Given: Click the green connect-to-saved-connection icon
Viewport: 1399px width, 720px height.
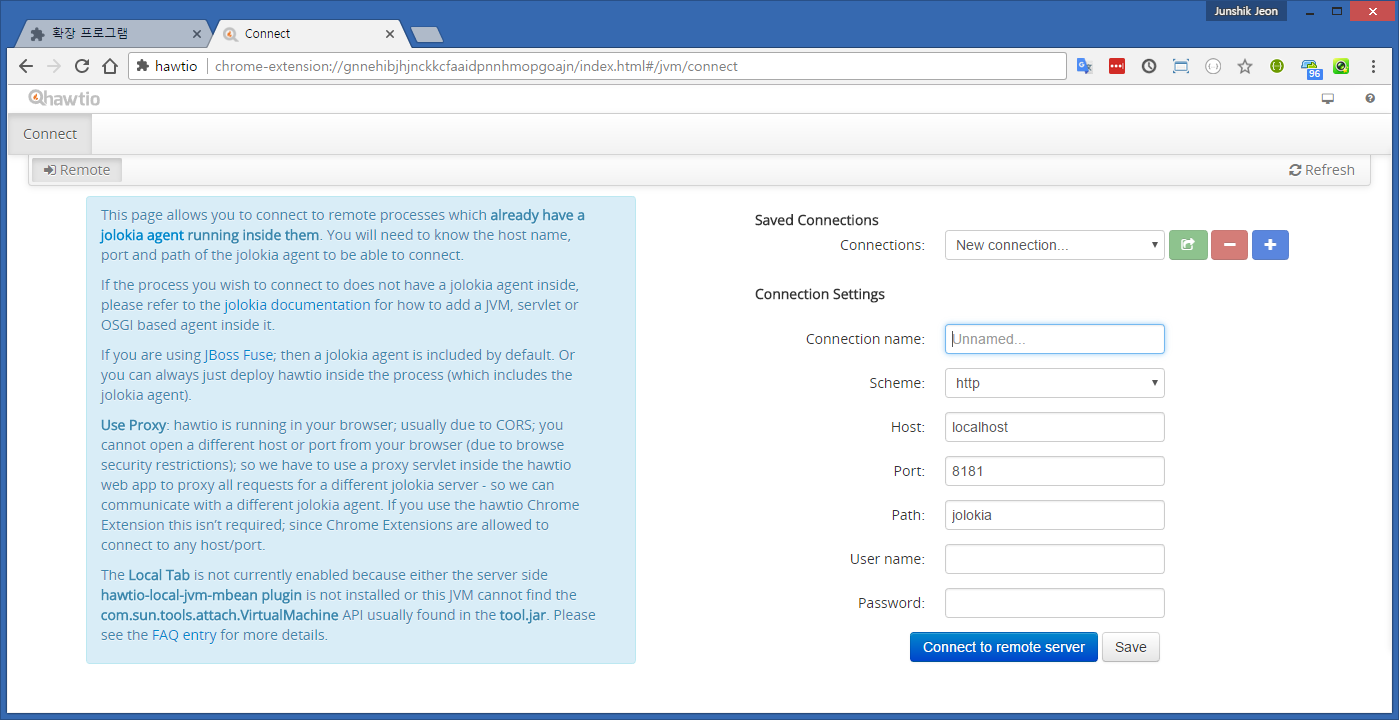Looking at the screenshot, I should pos(1187,245).
